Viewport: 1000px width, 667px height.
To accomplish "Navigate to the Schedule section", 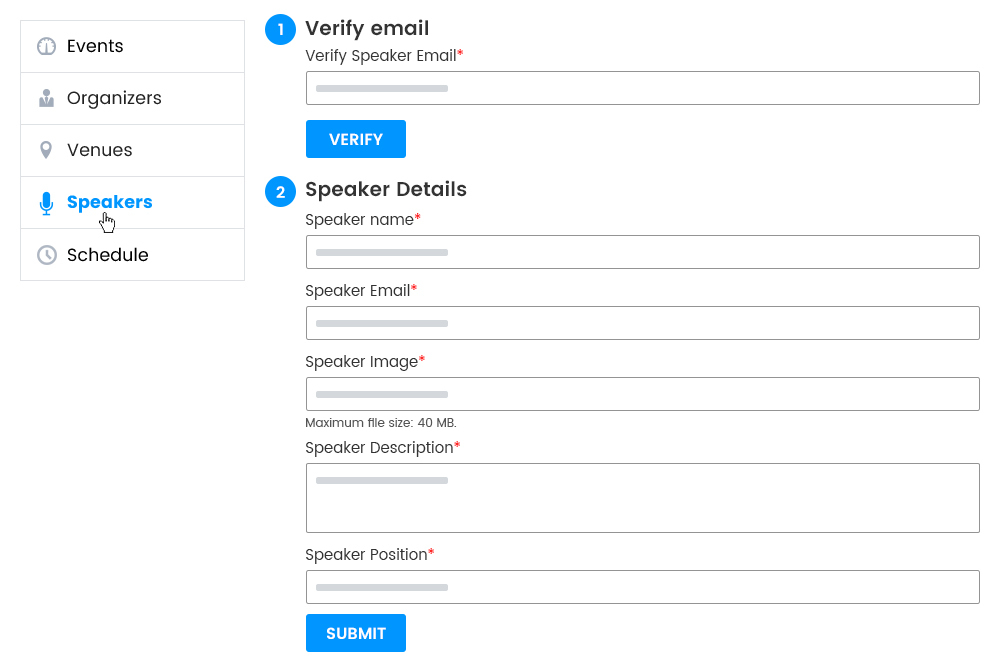I will [107, 255].
